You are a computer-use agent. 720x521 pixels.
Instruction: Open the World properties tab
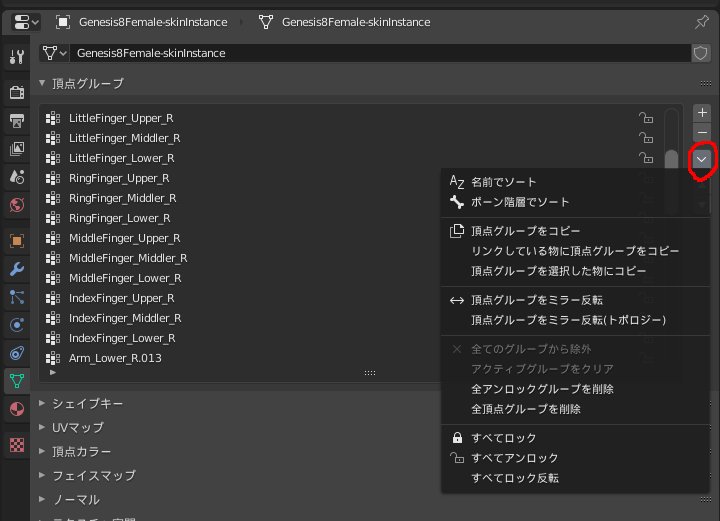click(x=17, y=205)
